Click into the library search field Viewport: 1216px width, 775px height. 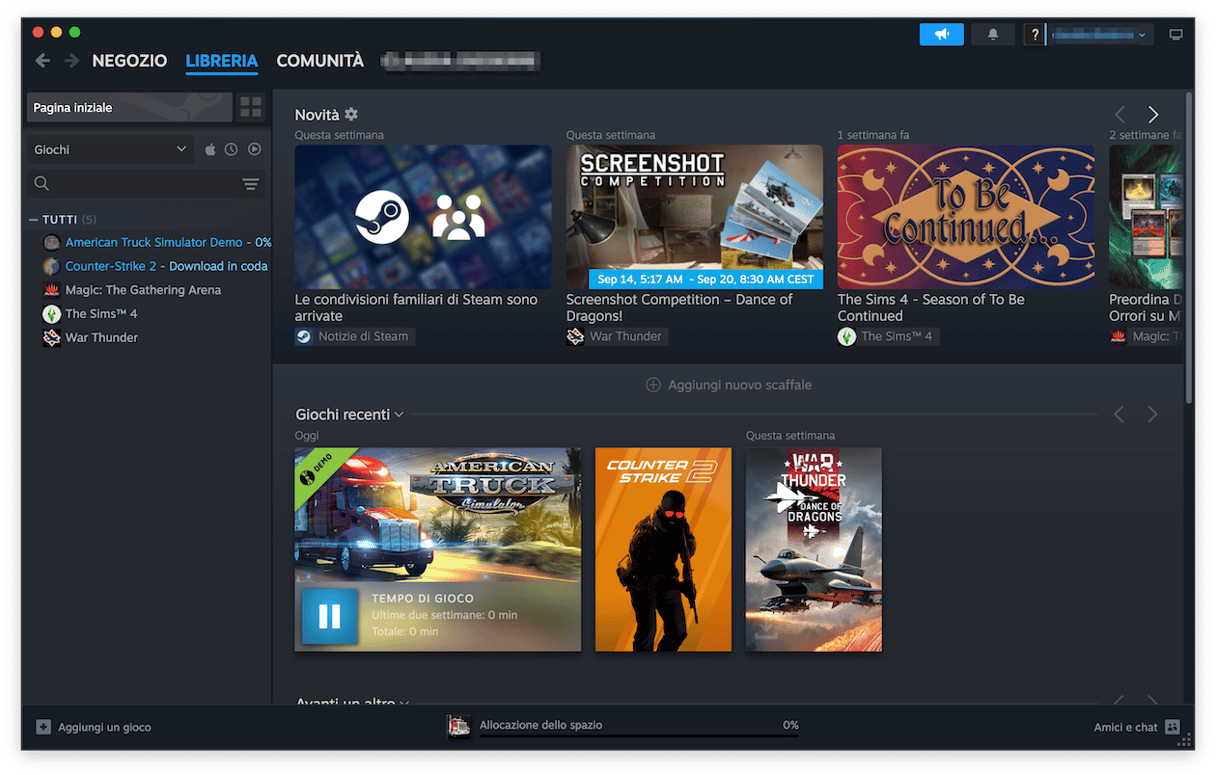pos(144,184)
